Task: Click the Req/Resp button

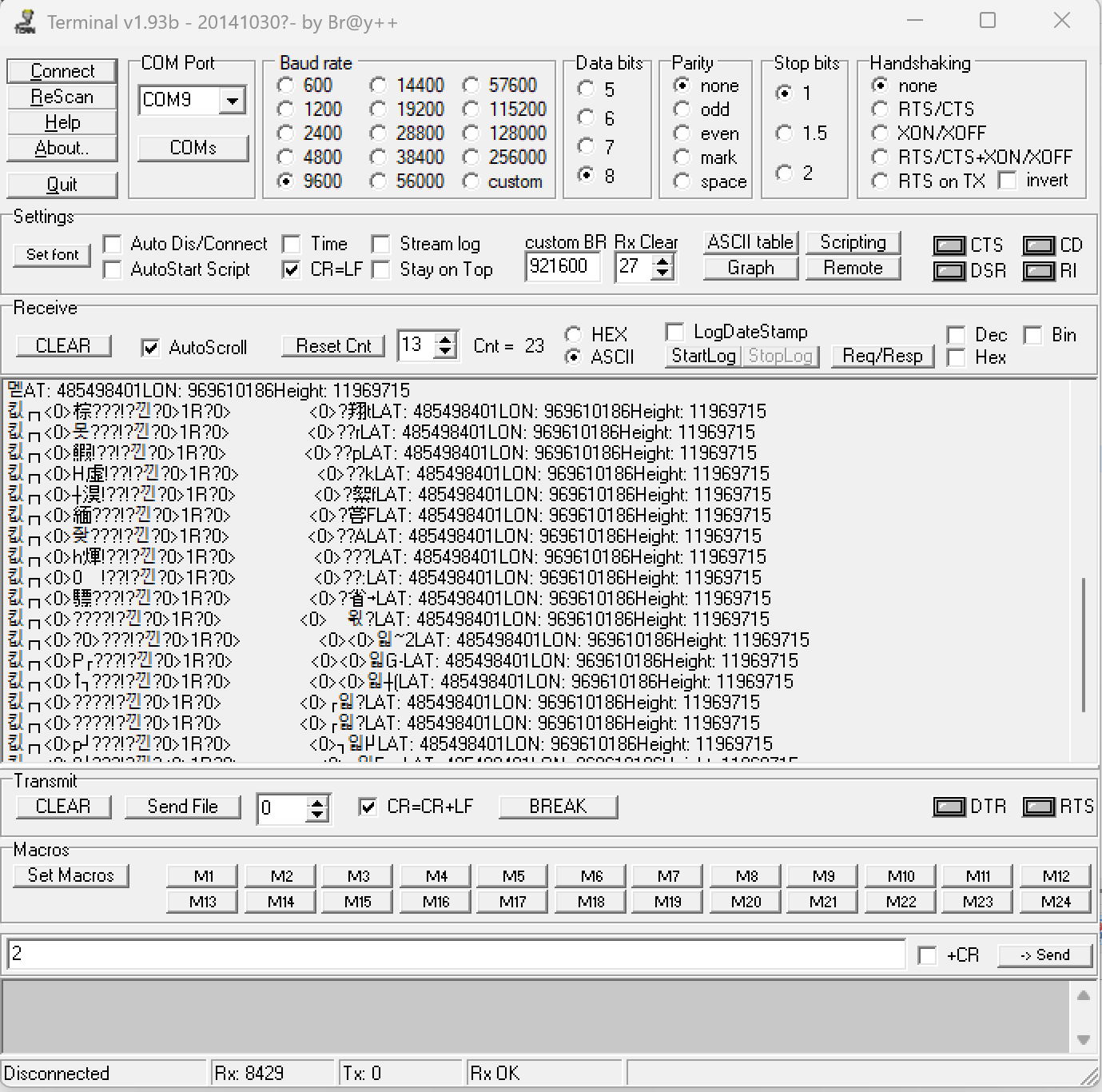Action: pos(882,356)
